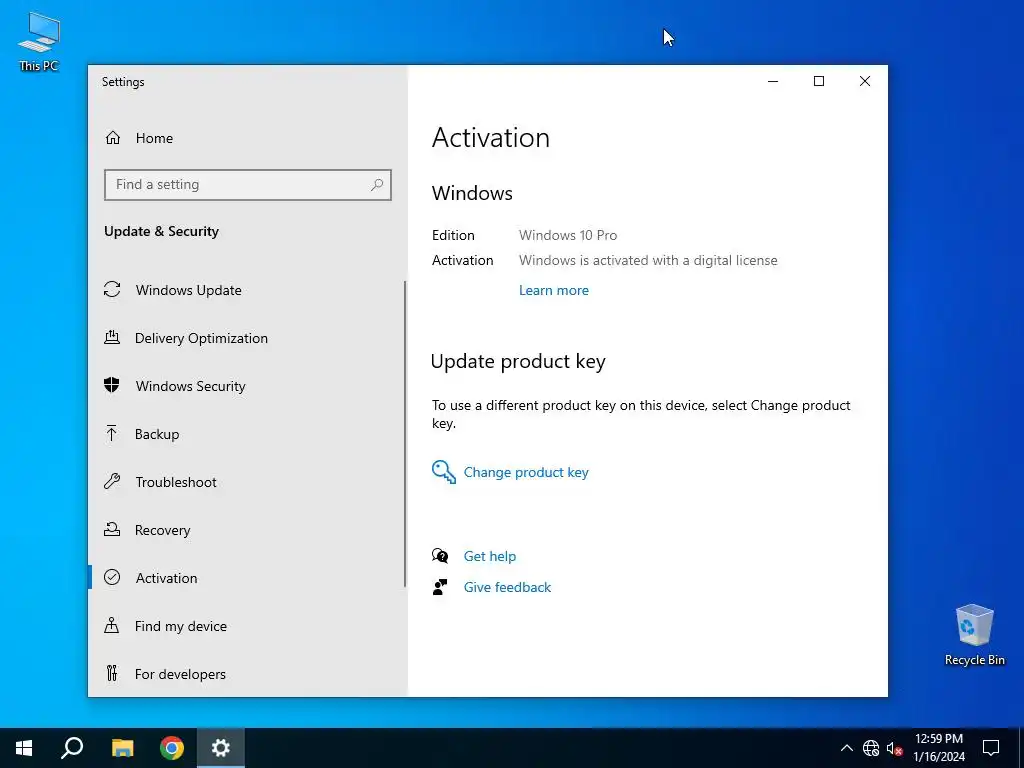Image resolution: width=1024 pixels, height=768 pixels.
Task: Select the This PC desktop icon
Action: (39, 42)
